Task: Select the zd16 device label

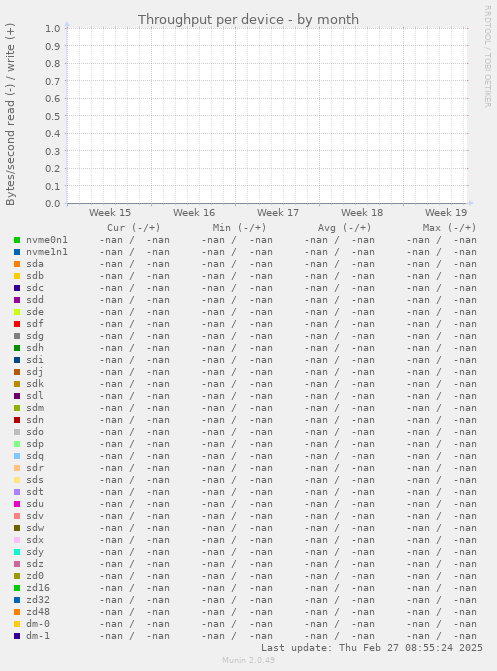Action: point(38,588)
